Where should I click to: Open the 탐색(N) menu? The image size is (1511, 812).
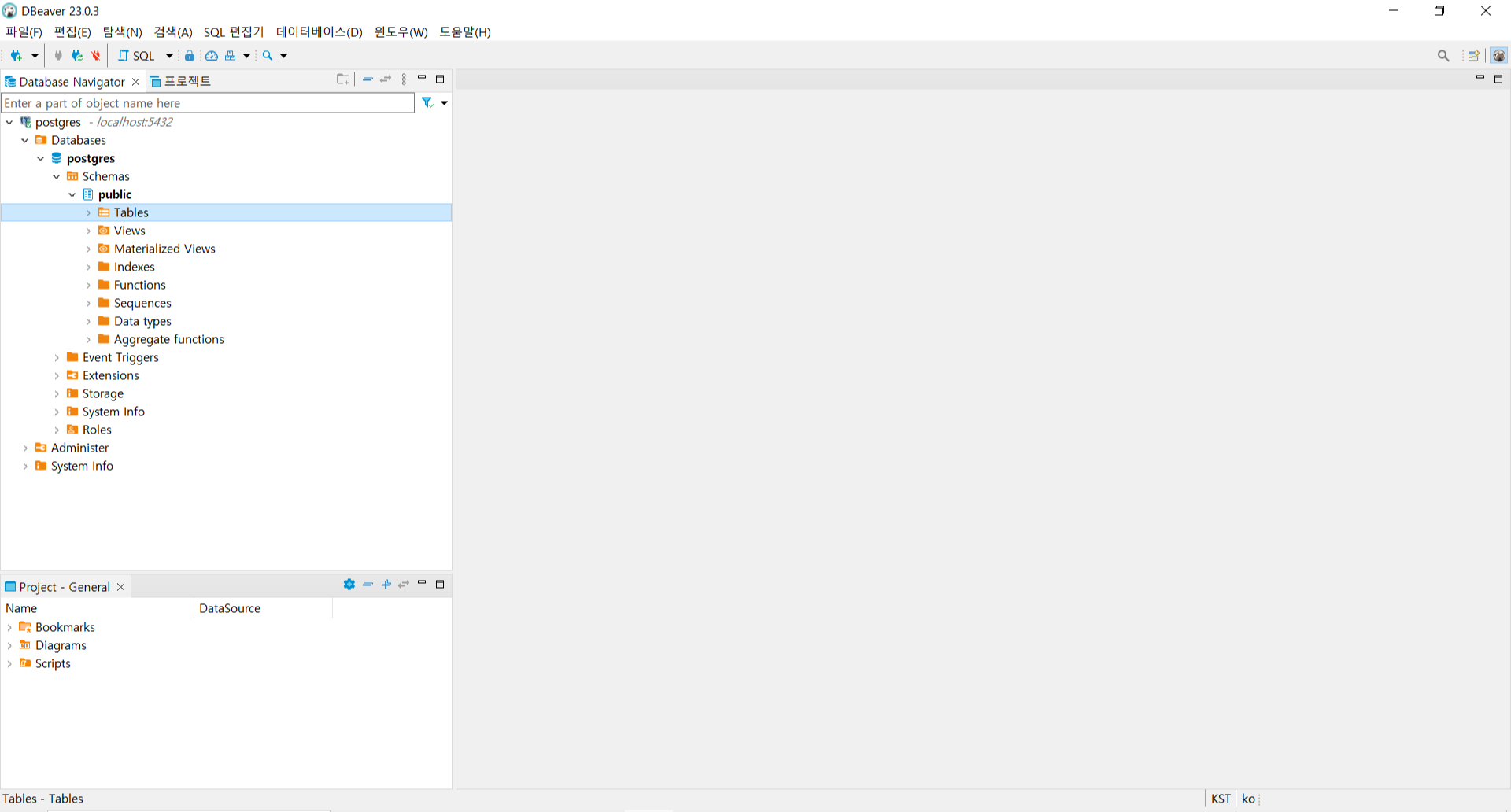[x=122, y=32]
